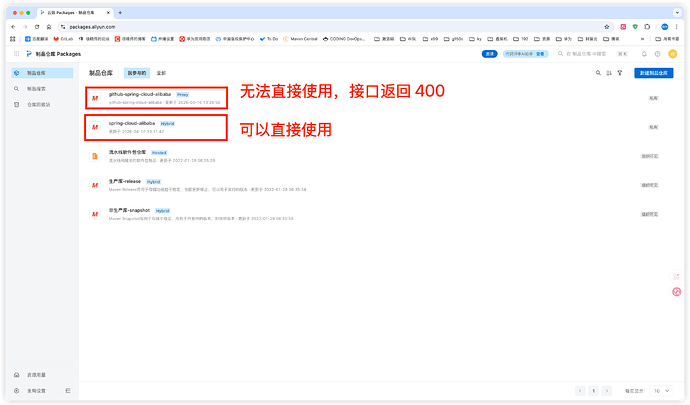Viewport: 690px width, 405px height.
Task: Open the 生产库-release repository name
Action: point(125,181)
